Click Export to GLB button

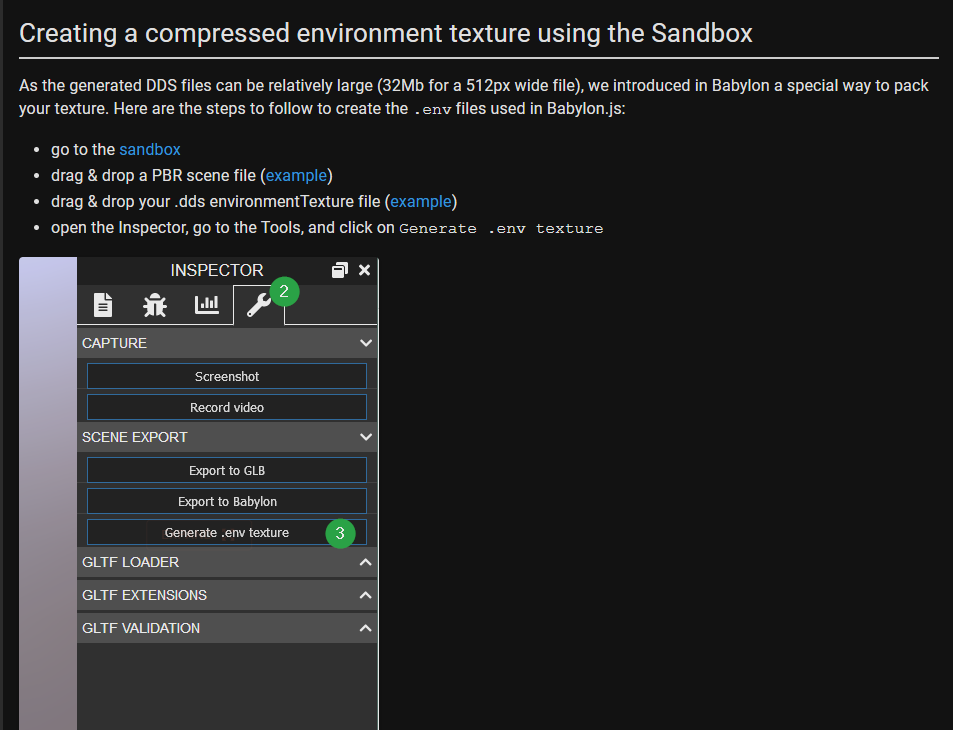[227, 470]
